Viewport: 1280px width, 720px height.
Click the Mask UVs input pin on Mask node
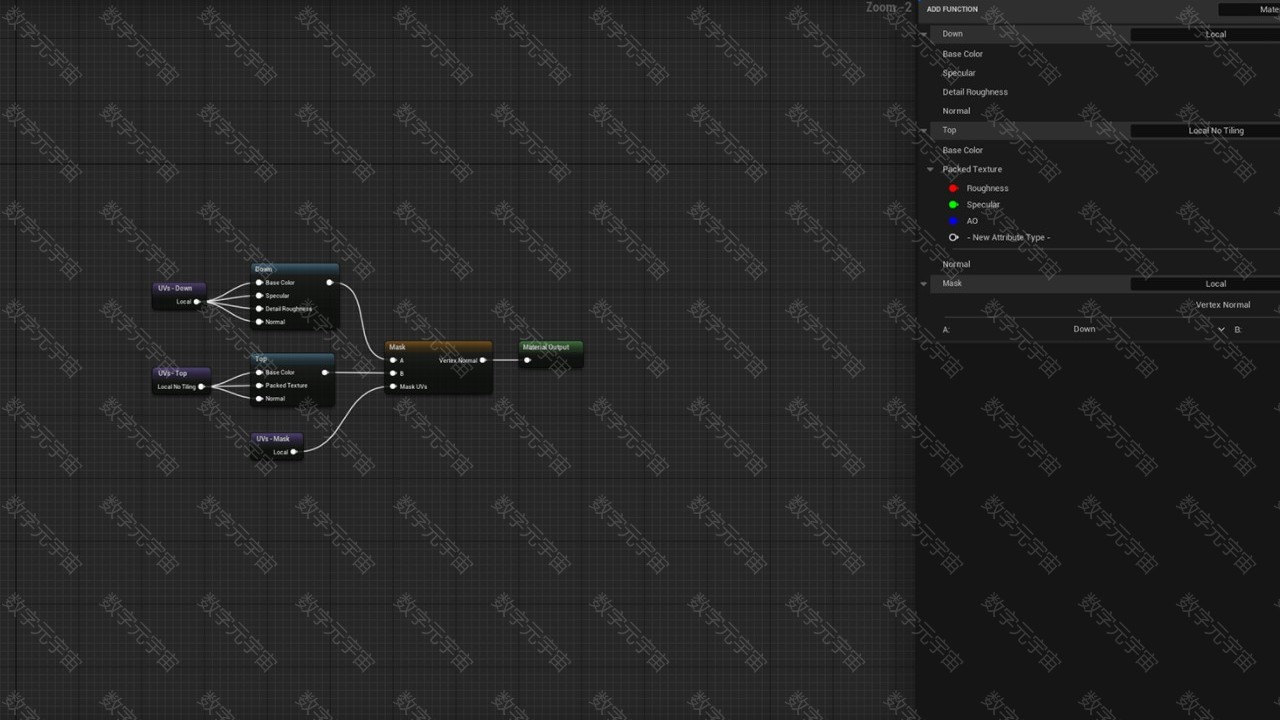(x=393, y=386)
